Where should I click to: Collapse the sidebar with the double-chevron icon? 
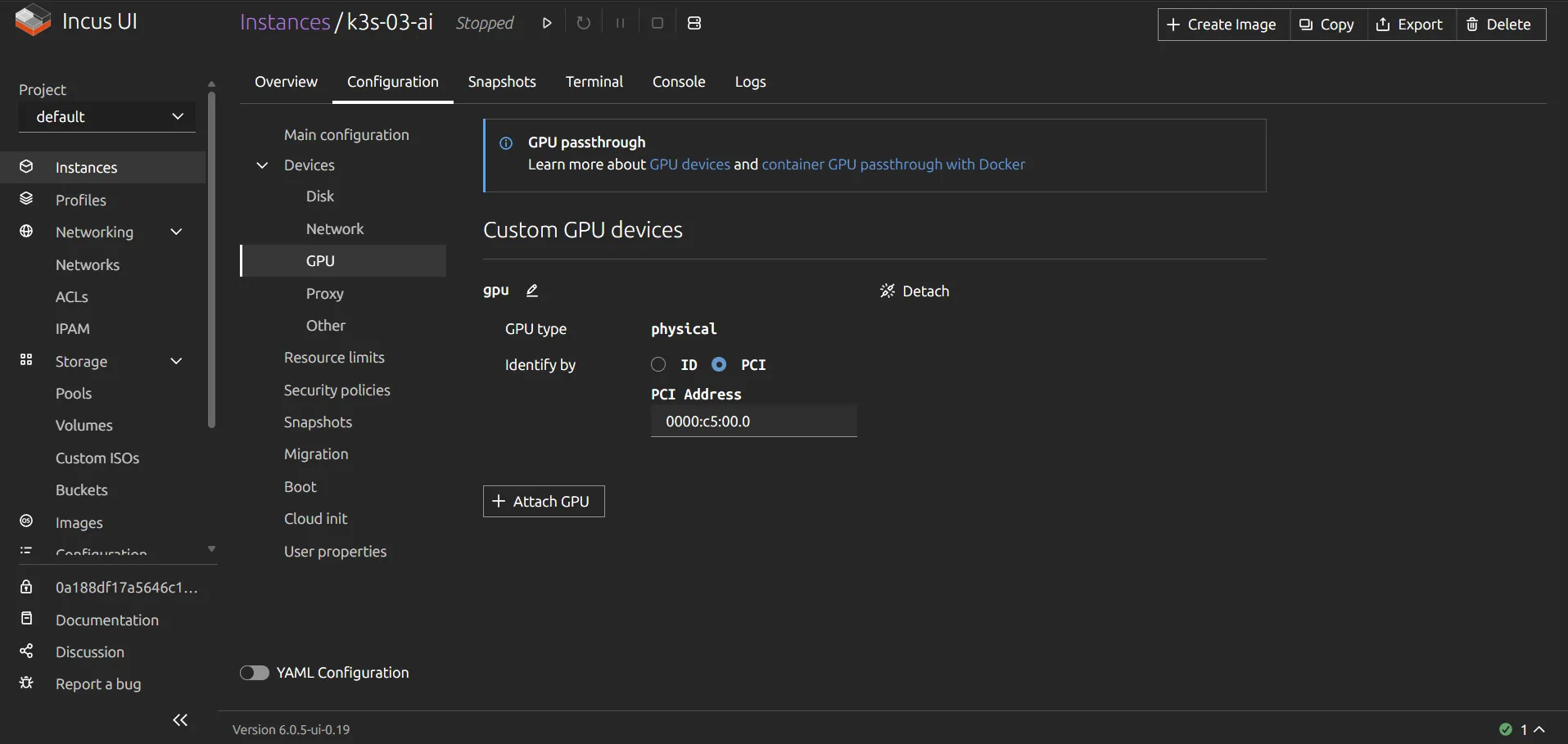pyautogui.click(x=180, y=720)
